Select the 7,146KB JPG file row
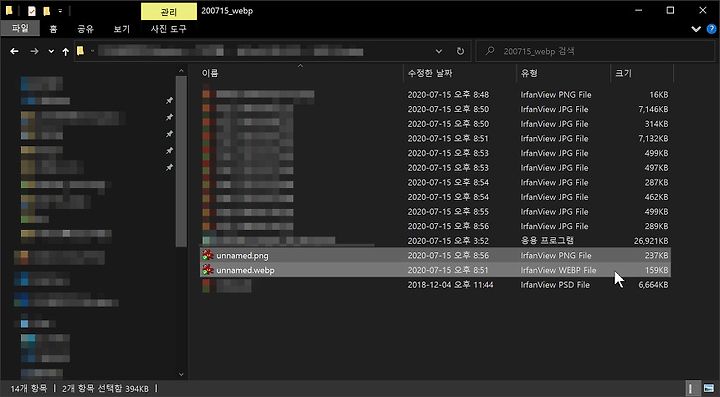The image size is (720, 397). click(x=435, y=109)
